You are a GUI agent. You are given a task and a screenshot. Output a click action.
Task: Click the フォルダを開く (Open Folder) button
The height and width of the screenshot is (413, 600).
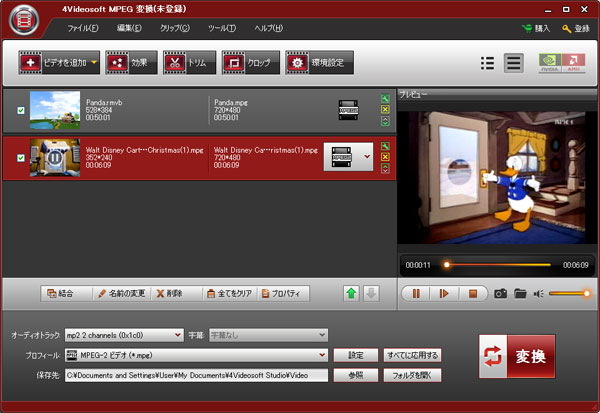point(412,375)
